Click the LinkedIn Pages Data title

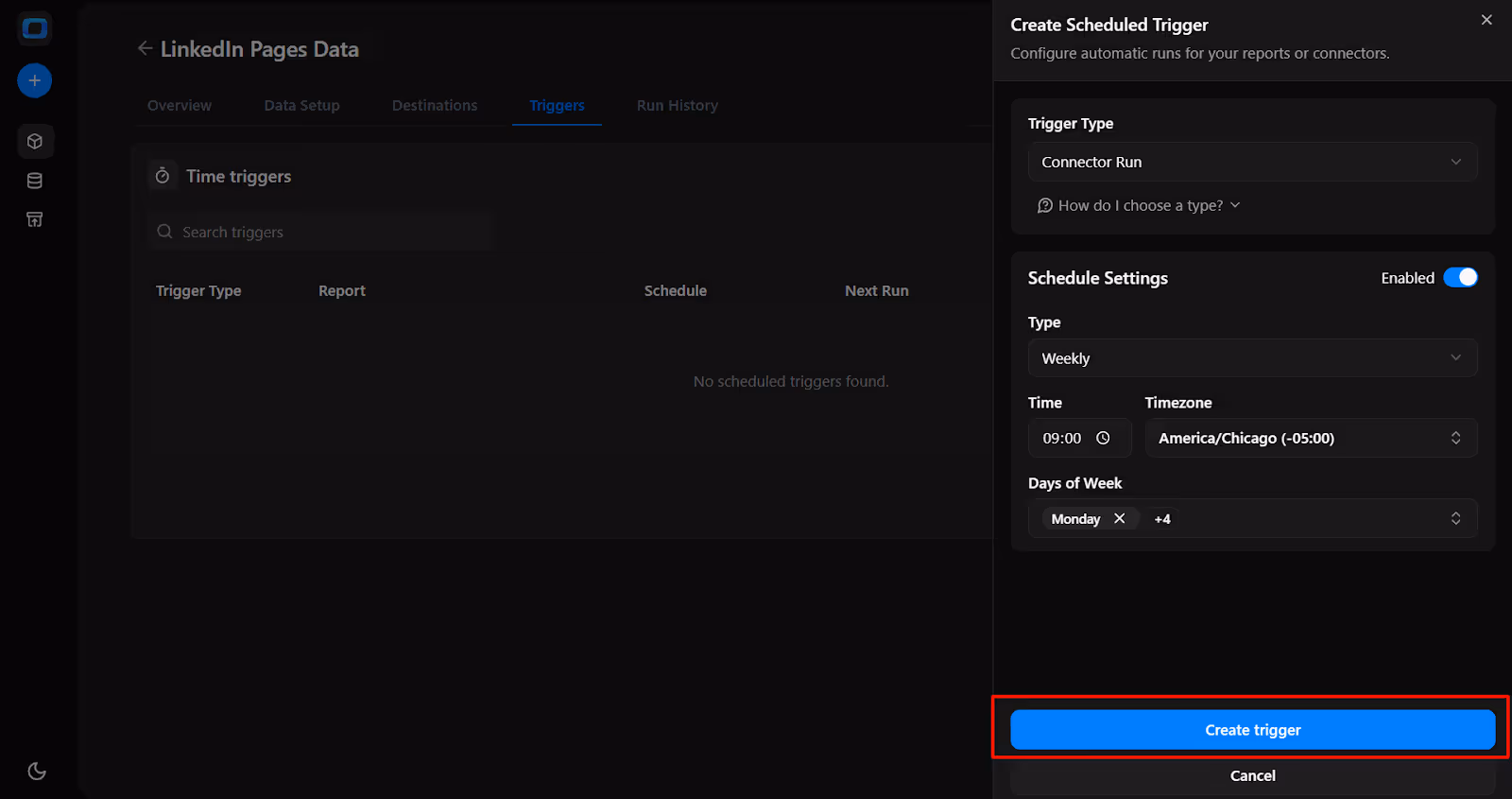tap(260, 49)
